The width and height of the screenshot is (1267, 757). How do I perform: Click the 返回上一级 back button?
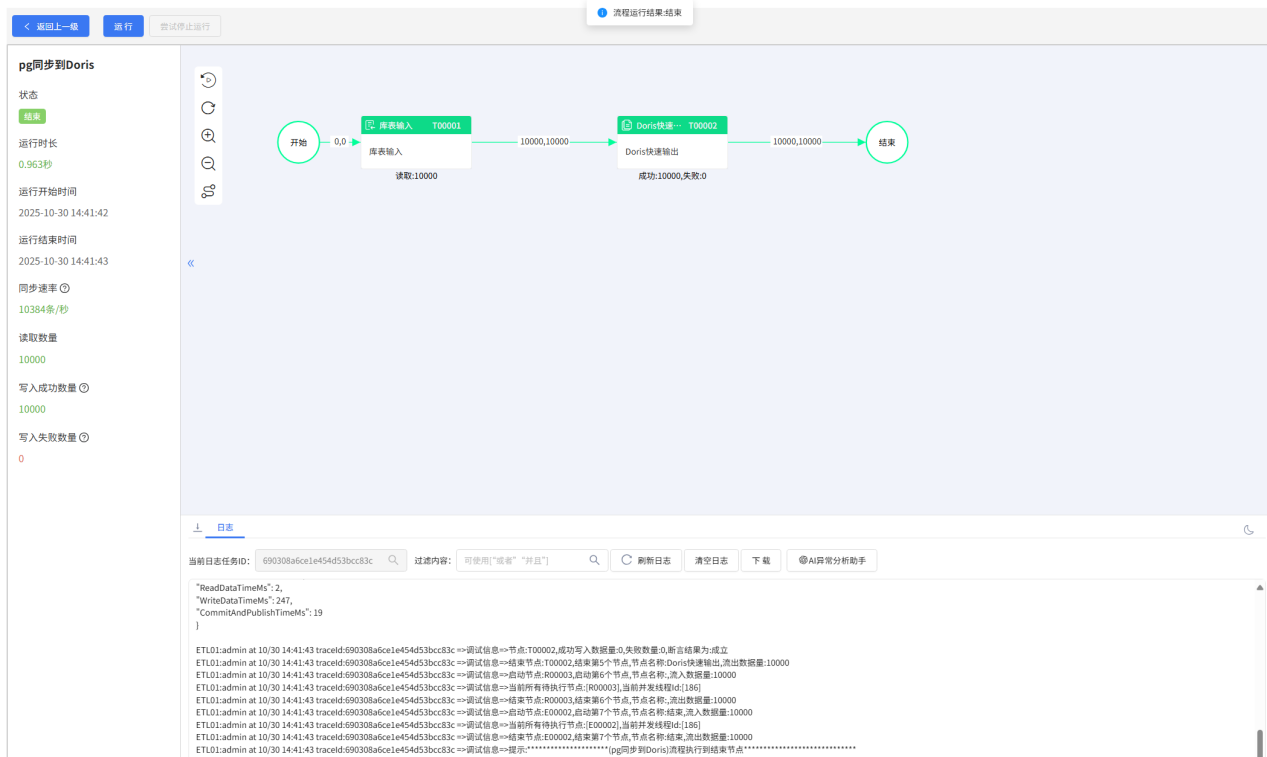[51, 26]
